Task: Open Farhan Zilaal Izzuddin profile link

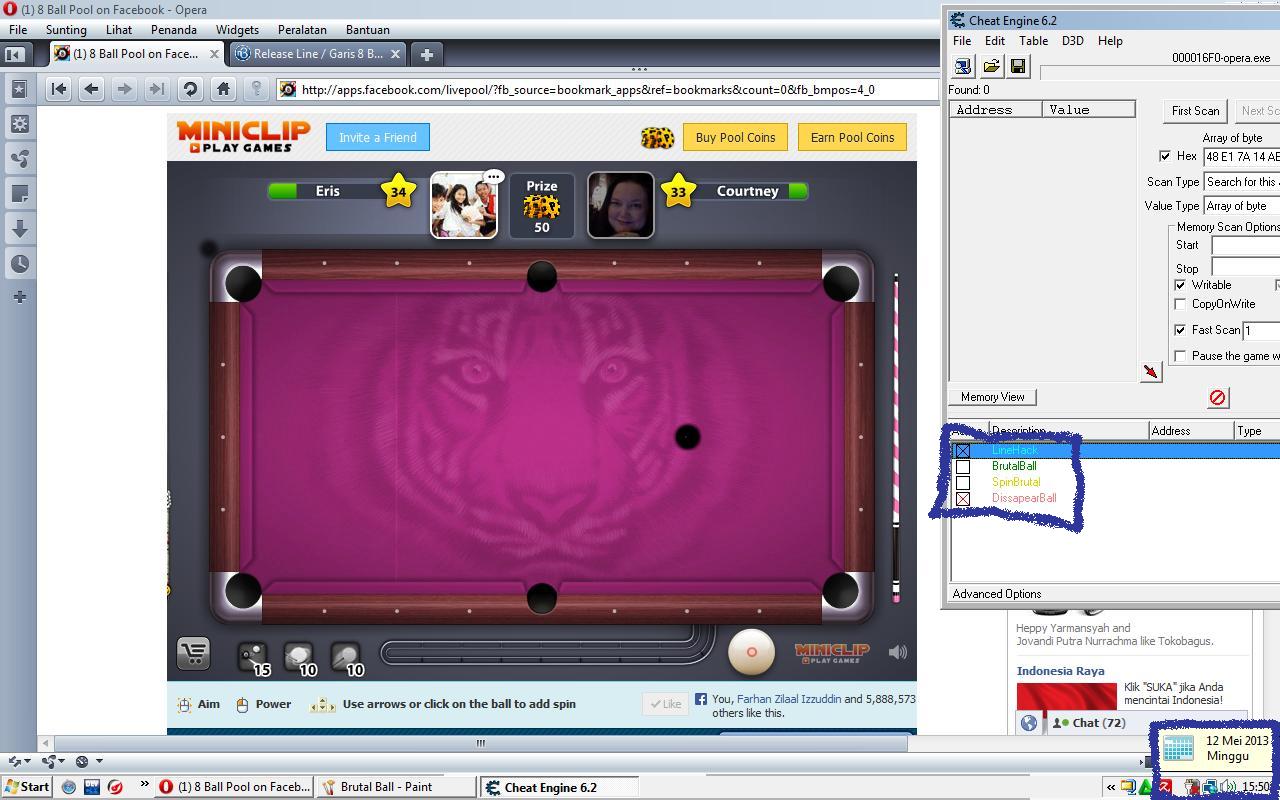Action: tap(789, 699)
